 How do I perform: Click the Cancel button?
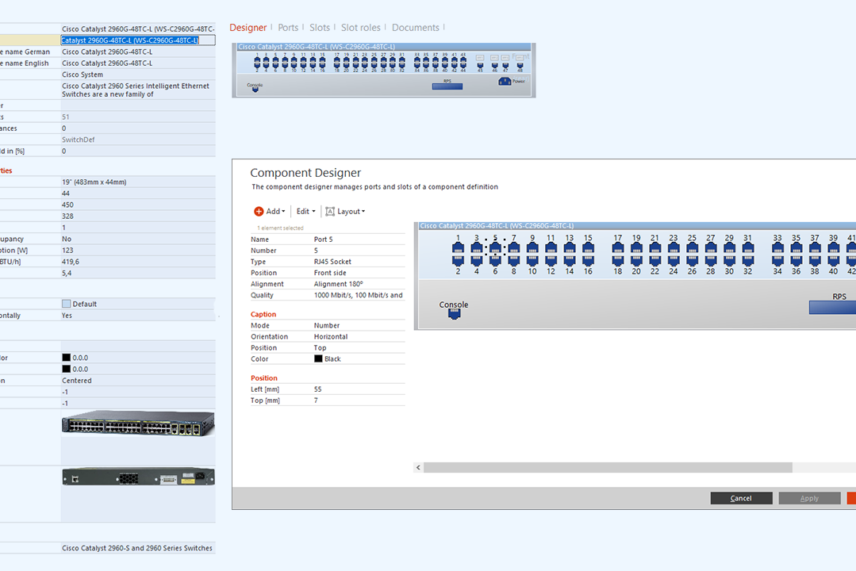(x=741, y=498)
